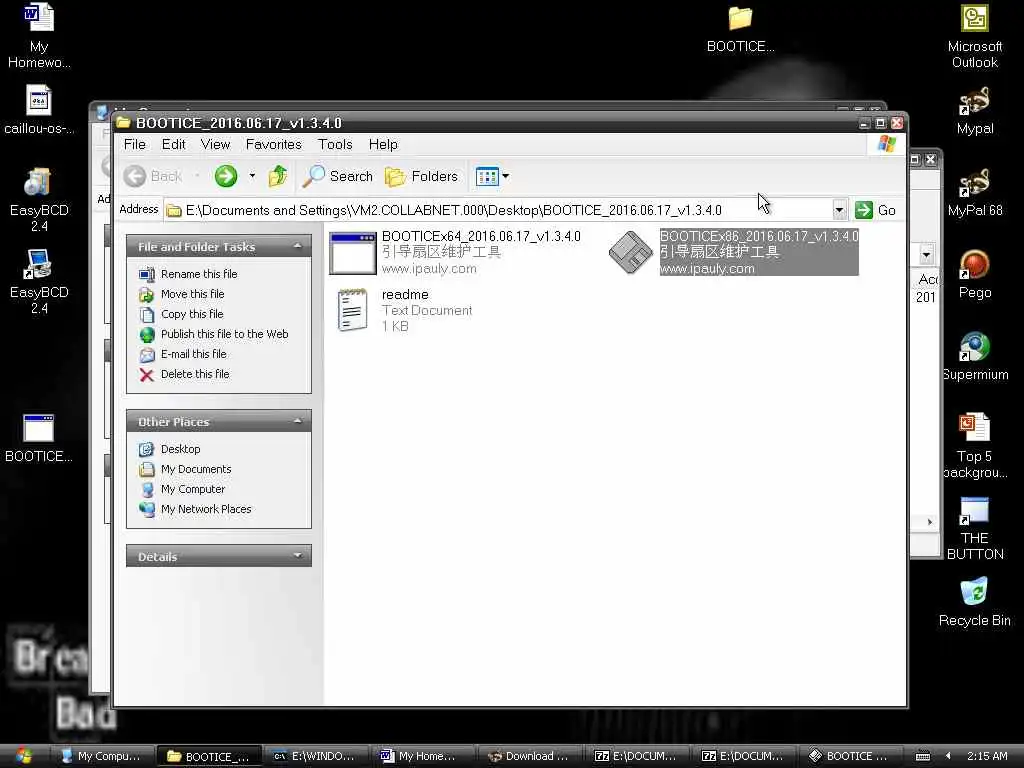Click Delete this file link

[195, 374]
